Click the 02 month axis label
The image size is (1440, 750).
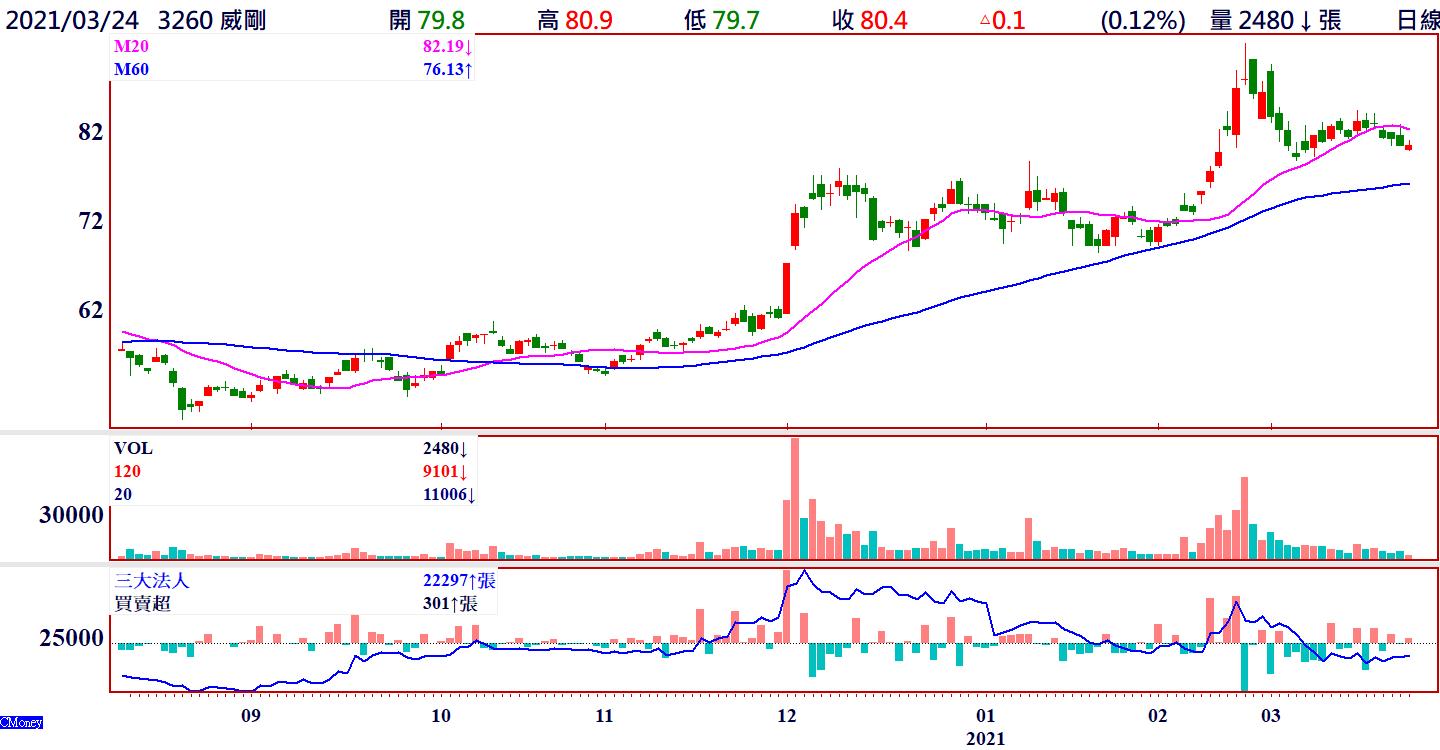point(1157,716)
